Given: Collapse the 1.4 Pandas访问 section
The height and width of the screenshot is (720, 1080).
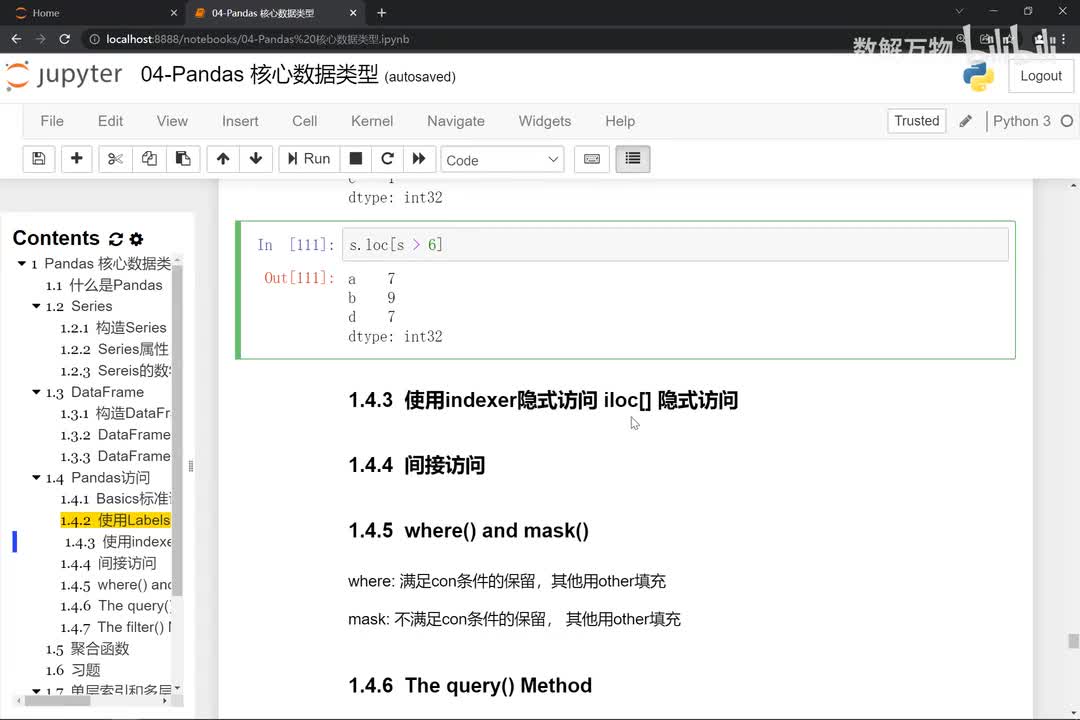Looking at the screenshot, I should 36,477.
